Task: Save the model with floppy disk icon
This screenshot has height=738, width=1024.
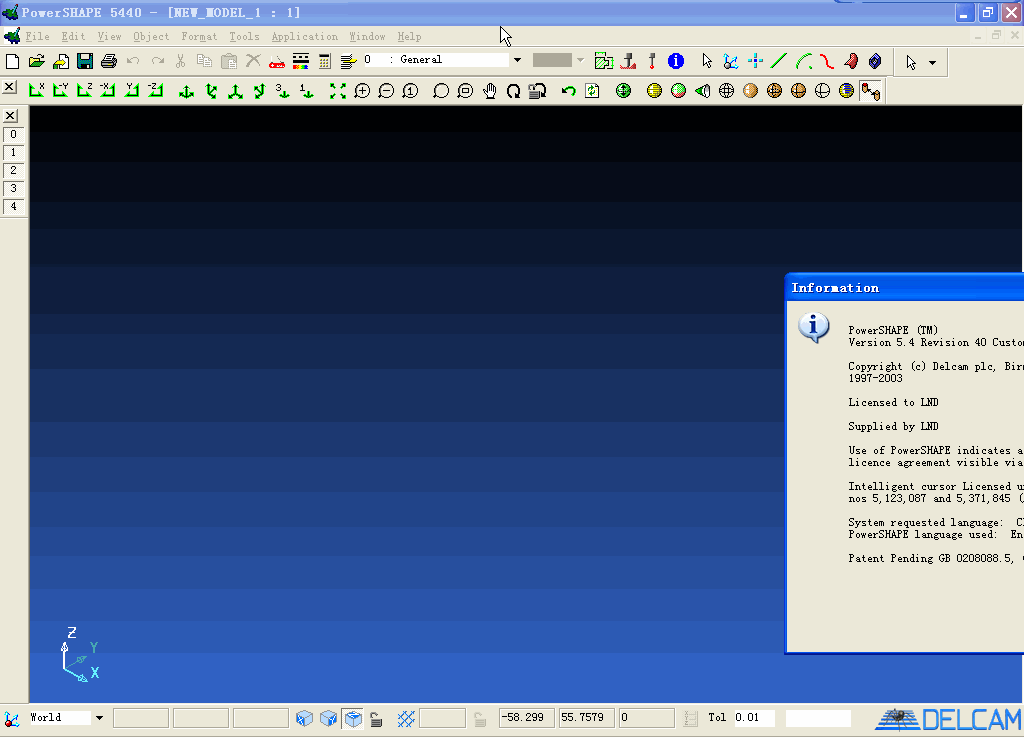Action: click(85, 61)
